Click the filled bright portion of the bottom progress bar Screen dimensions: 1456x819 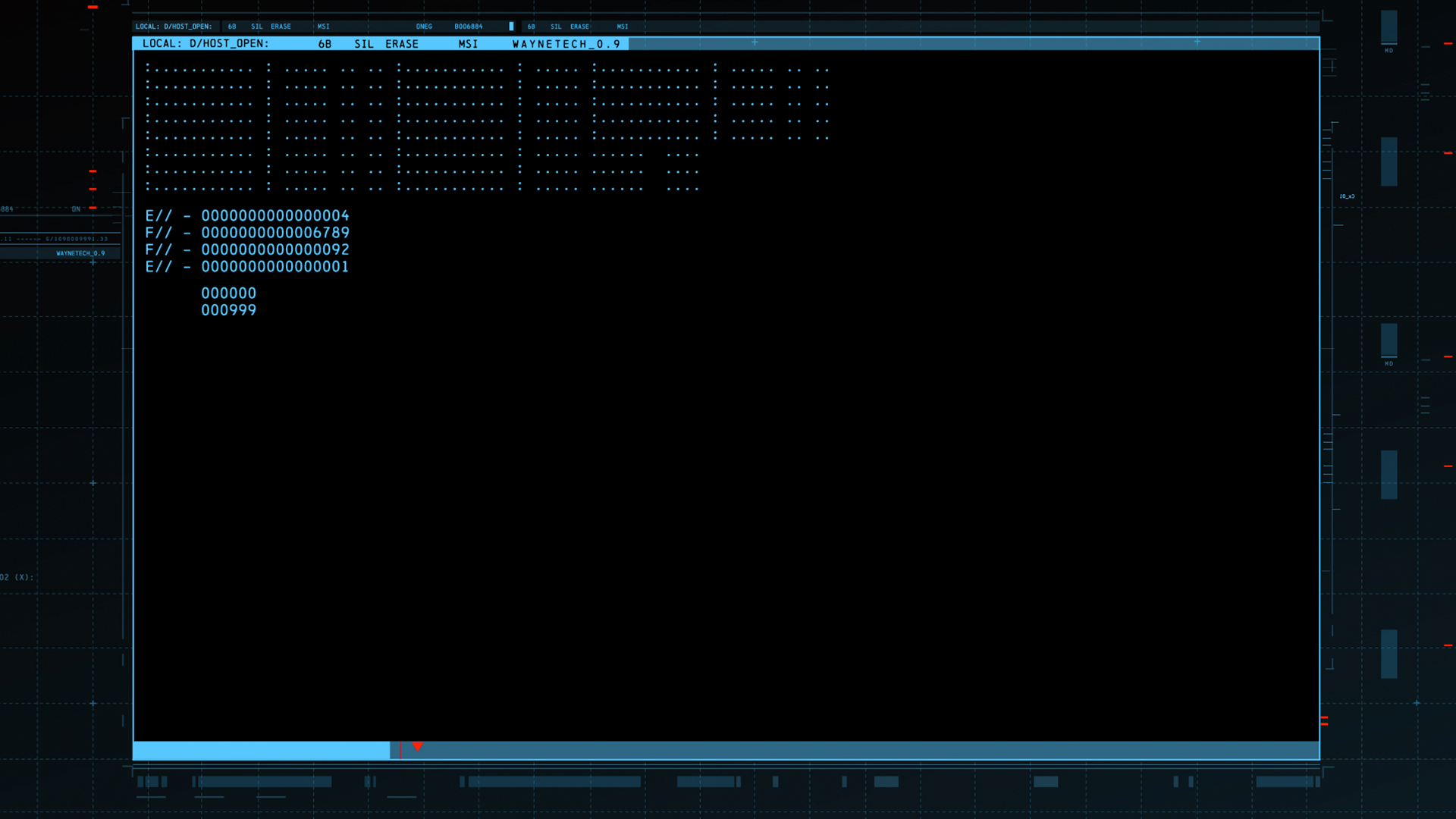click(x=262, y=751)
